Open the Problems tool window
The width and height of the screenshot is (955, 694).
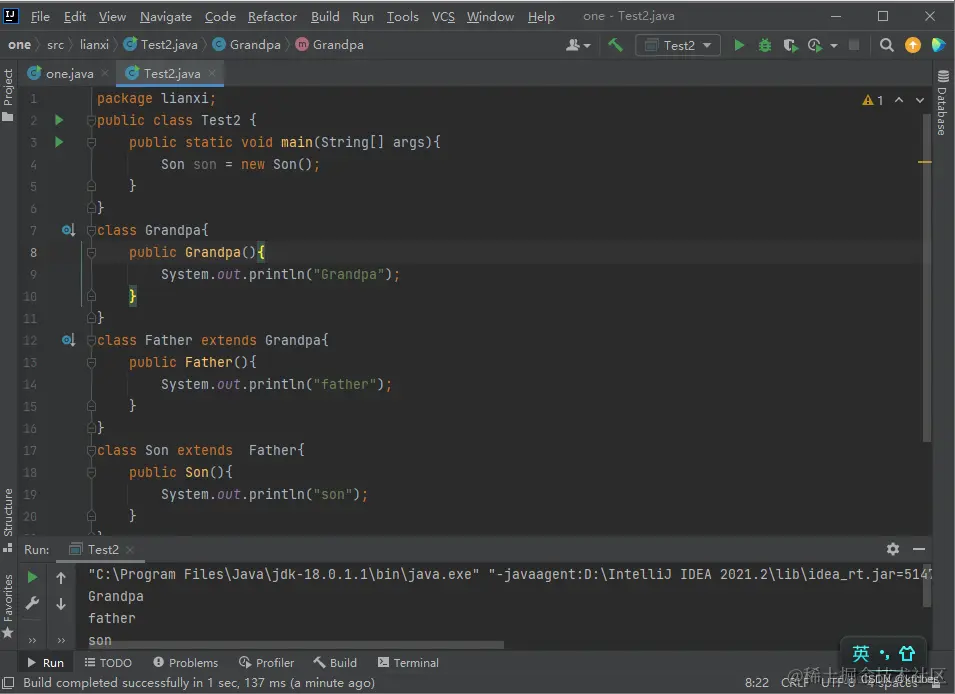186,662
